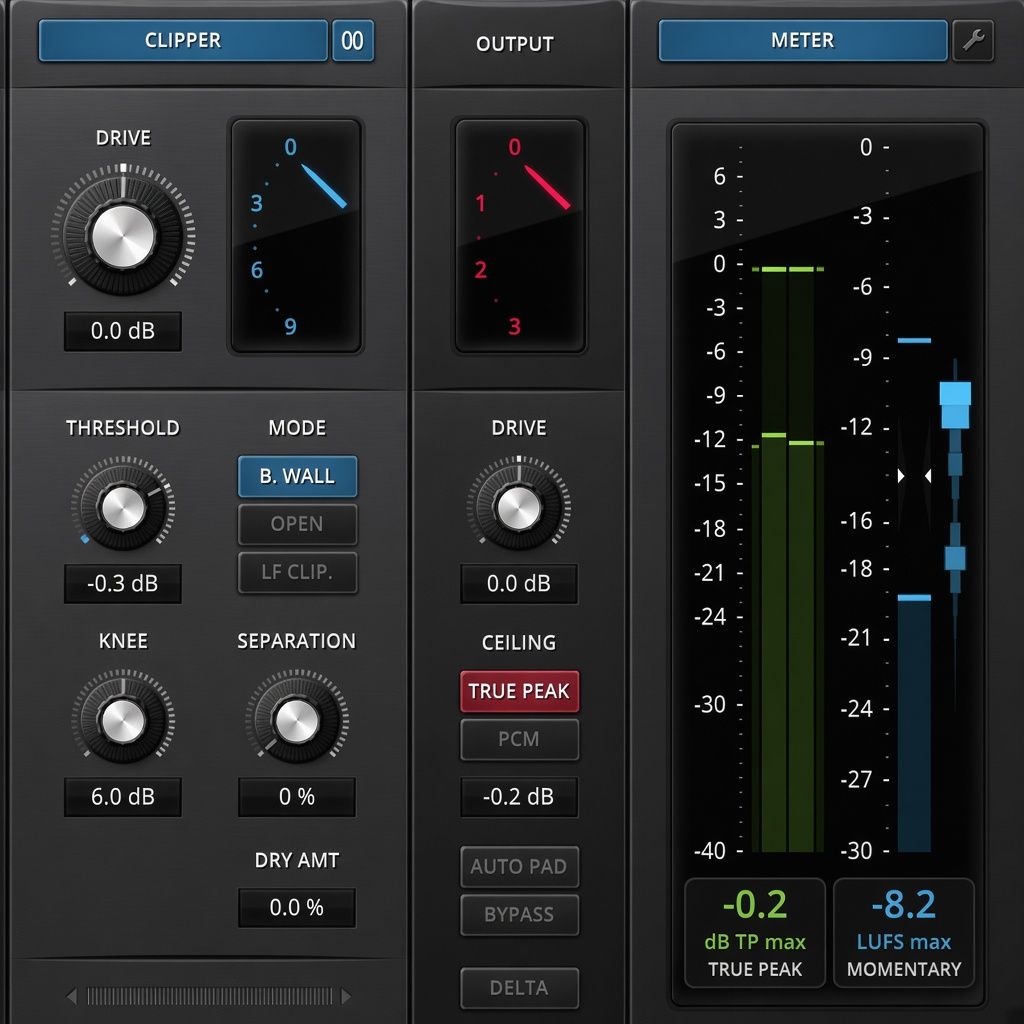Click the THRESHOLD knob
Viewport: 1024px width, 1024px height.
point(123,507)
